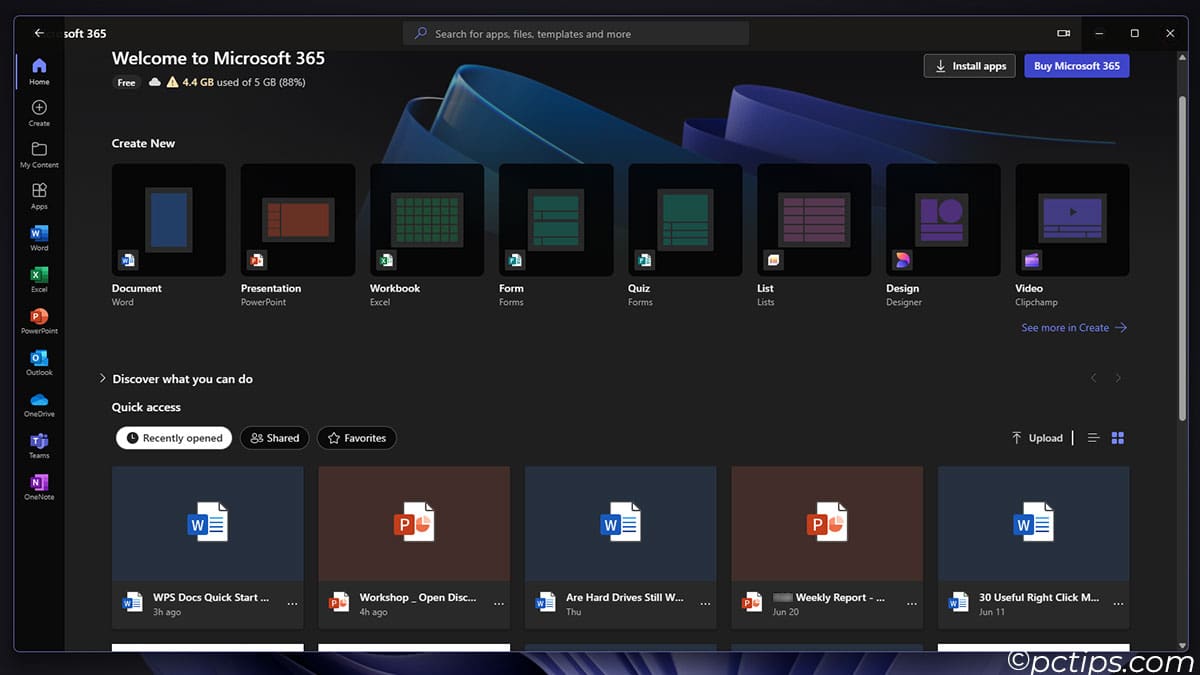Switch to list view layout
1200x675 pixels.
[x=1093, y=438]
